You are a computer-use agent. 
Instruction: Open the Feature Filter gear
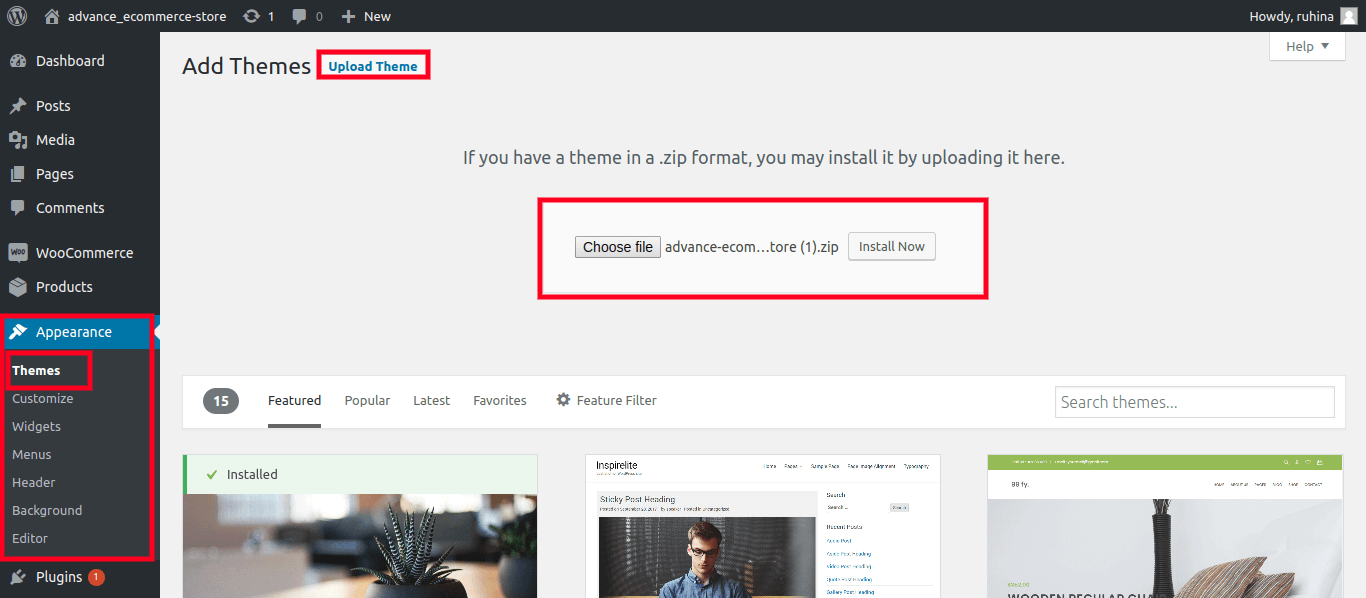[564, 400]
